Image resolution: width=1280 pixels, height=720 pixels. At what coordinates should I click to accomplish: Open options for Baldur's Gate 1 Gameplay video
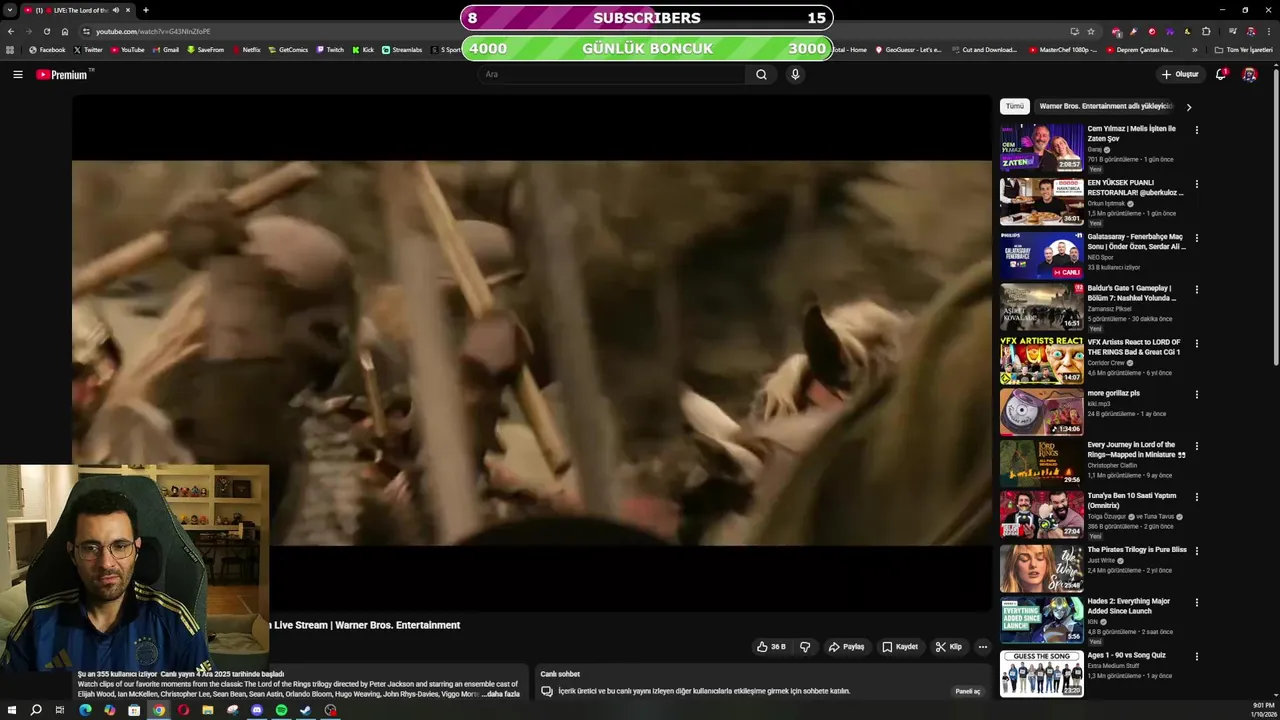1196,290
